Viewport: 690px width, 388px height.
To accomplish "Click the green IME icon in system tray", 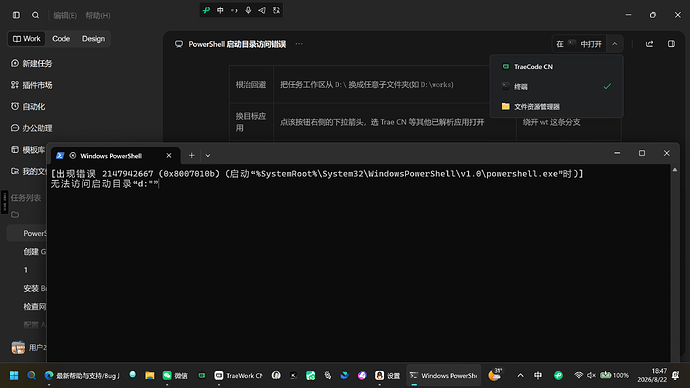I will click(558, 375).
